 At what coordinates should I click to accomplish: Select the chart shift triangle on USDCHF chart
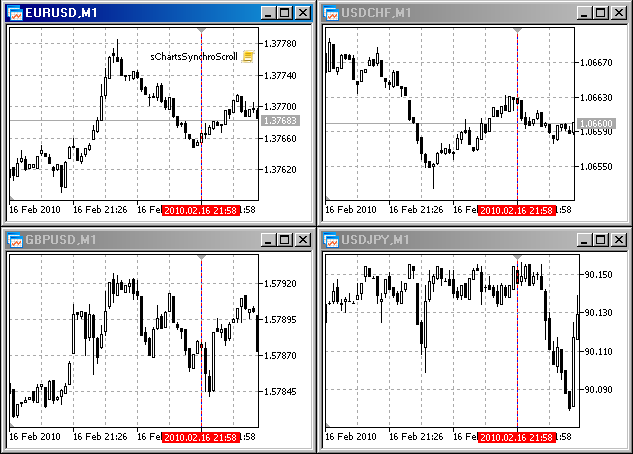[x=518, y=31]
